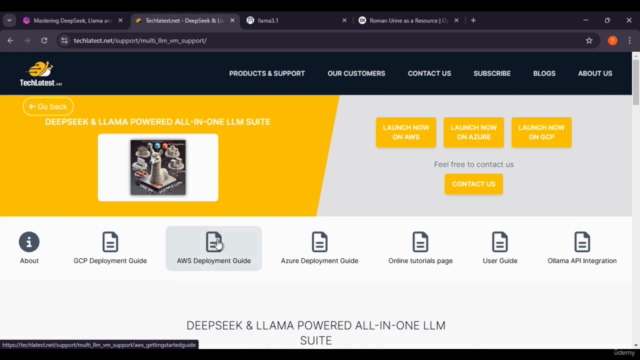Open the Online tutorials page icon
The width and height of the screenshot is (640, 360).
[420, 242]
